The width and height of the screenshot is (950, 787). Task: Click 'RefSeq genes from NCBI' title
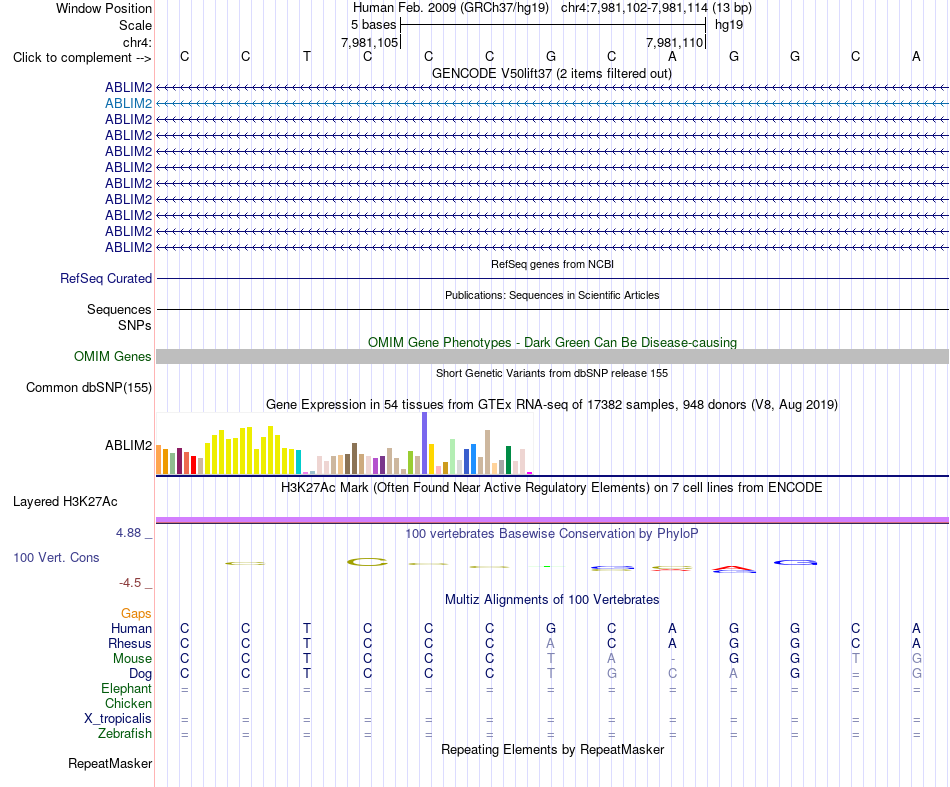(x=552, y=264)
